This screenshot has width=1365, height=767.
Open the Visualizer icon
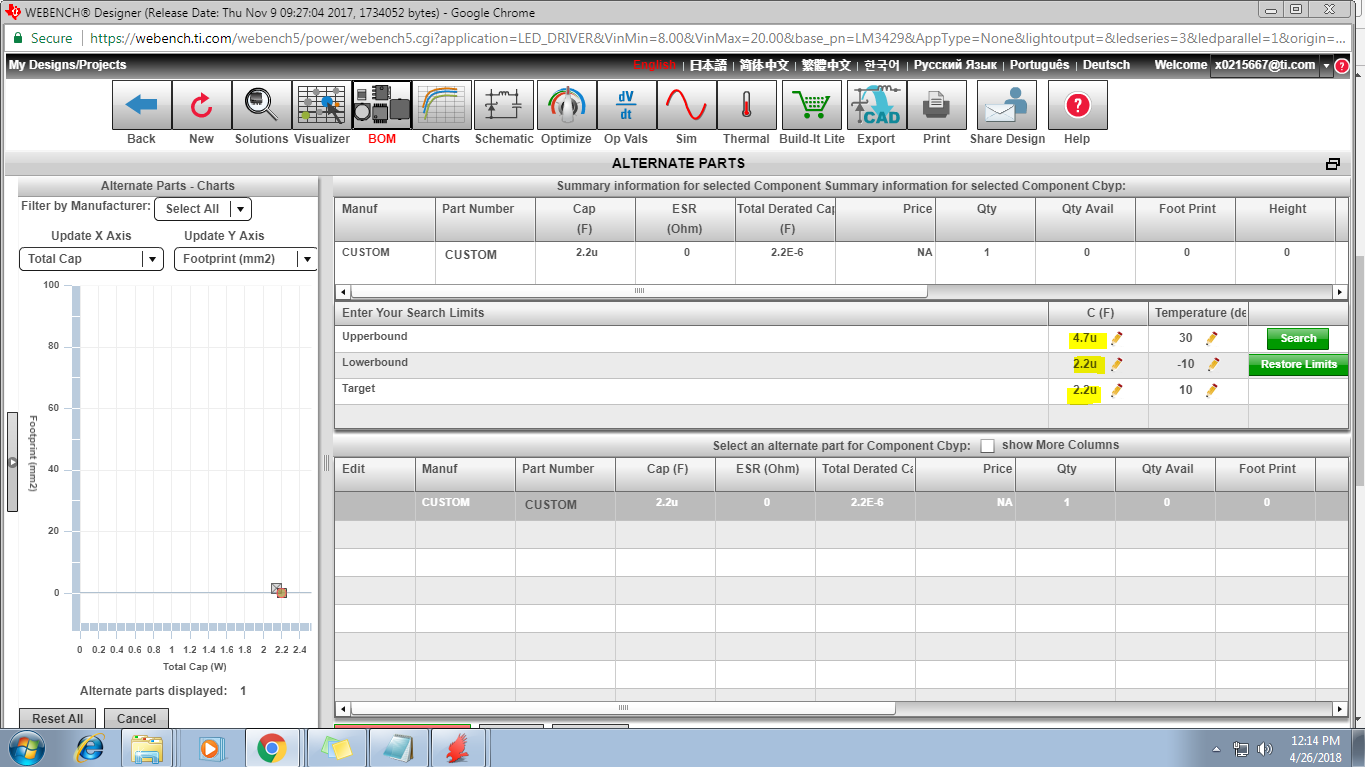pos(321,105)
